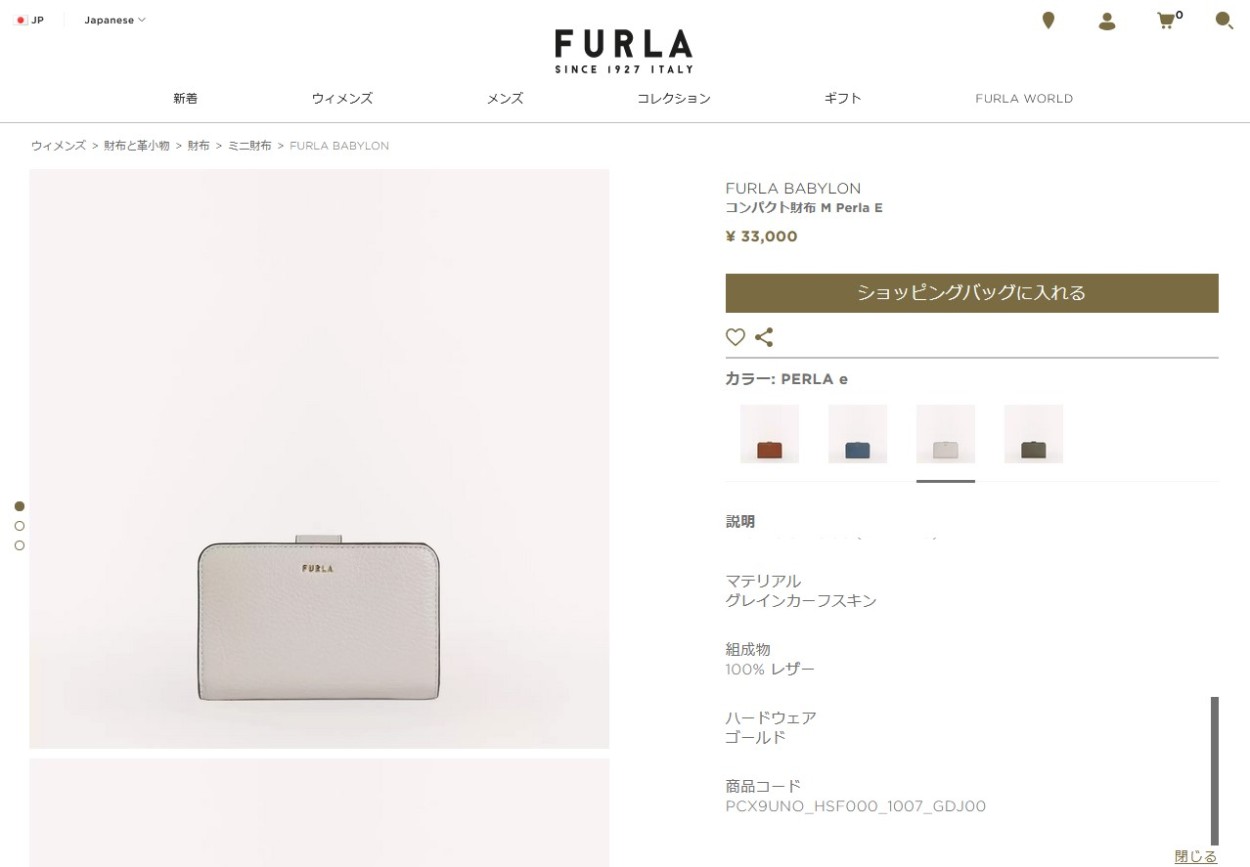Open the ギフト menu
The height and width of the screenshot is (867, 1250).
842,98
